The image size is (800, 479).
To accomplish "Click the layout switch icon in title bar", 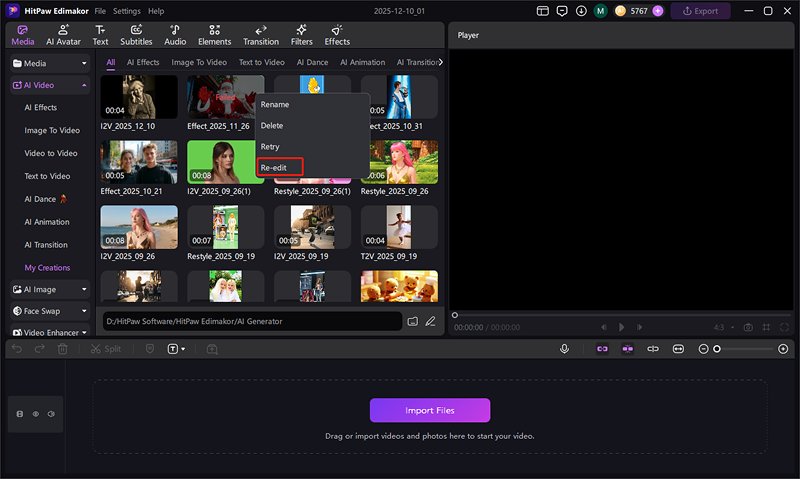I will tap(543, 11).
